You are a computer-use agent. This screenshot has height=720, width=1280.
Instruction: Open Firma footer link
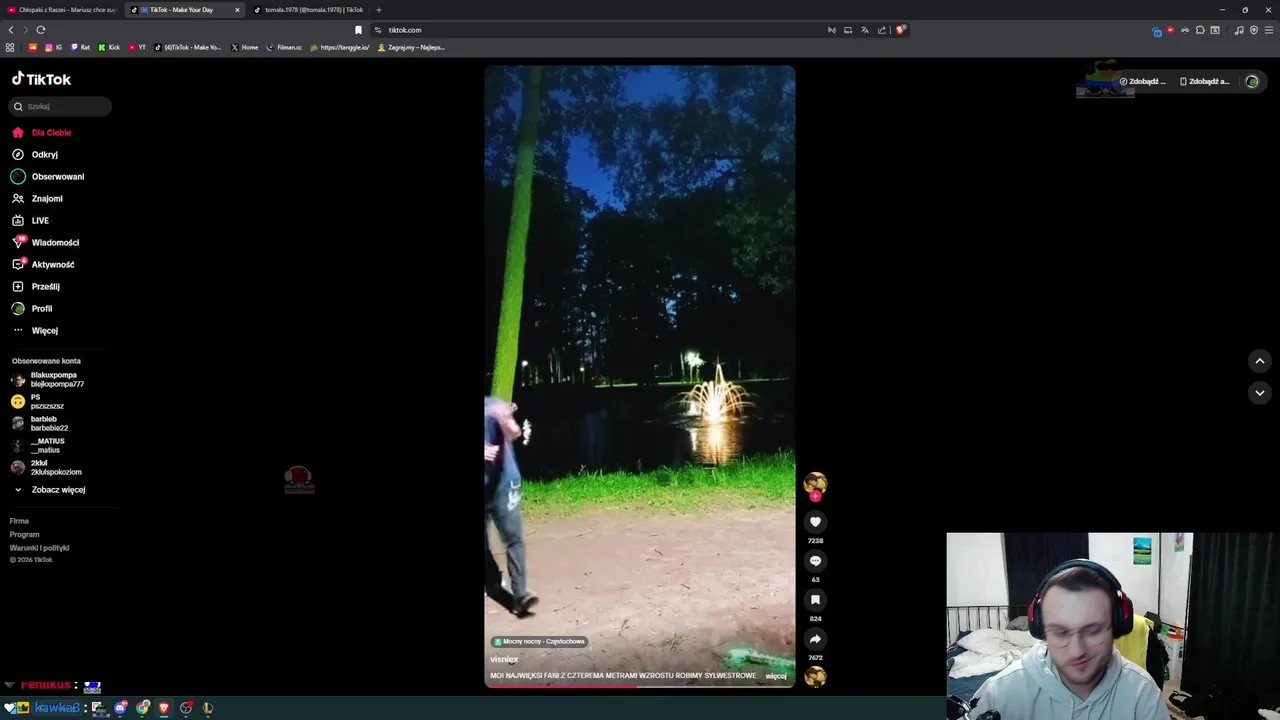19,521
